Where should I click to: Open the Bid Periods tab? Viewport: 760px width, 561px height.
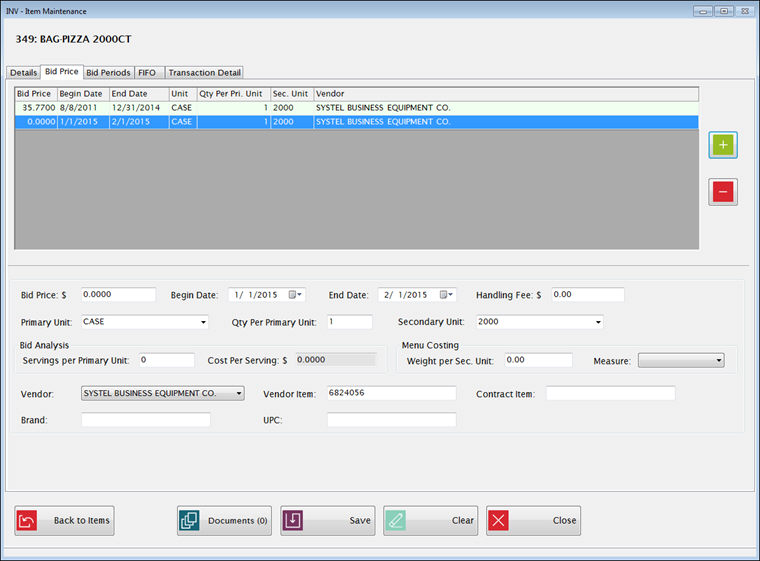(108, 73)
